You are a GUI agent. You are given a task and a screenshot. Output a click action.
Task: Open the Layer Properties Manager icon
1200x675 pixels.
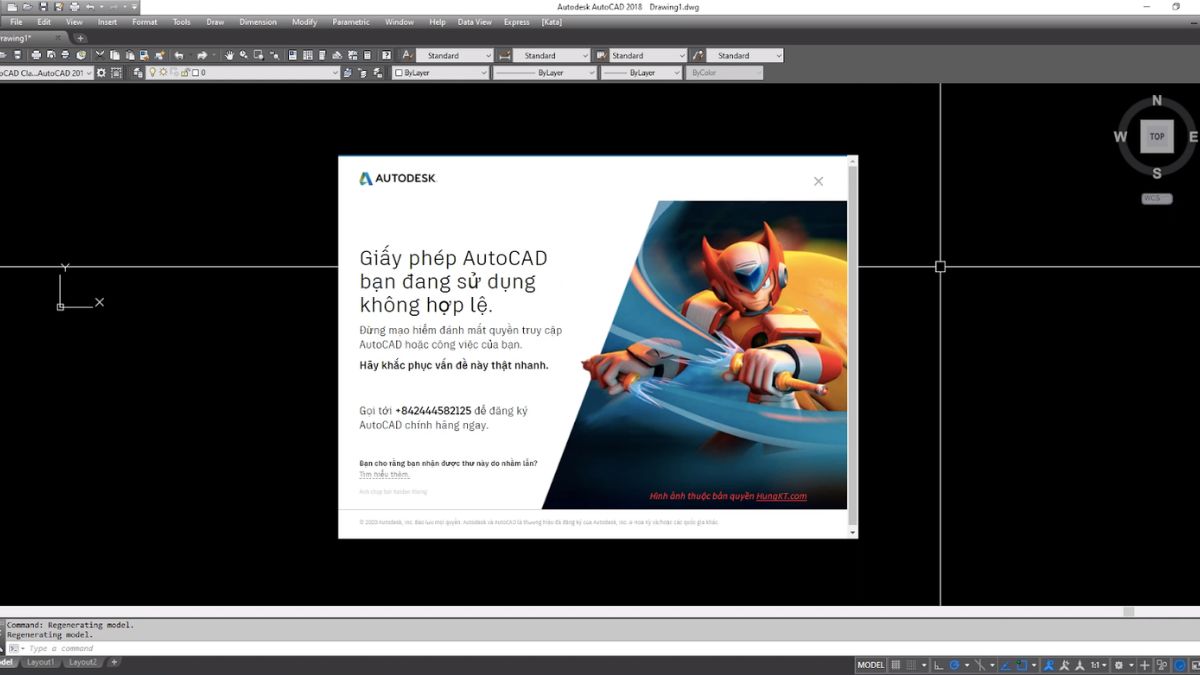tap(138, 72)
